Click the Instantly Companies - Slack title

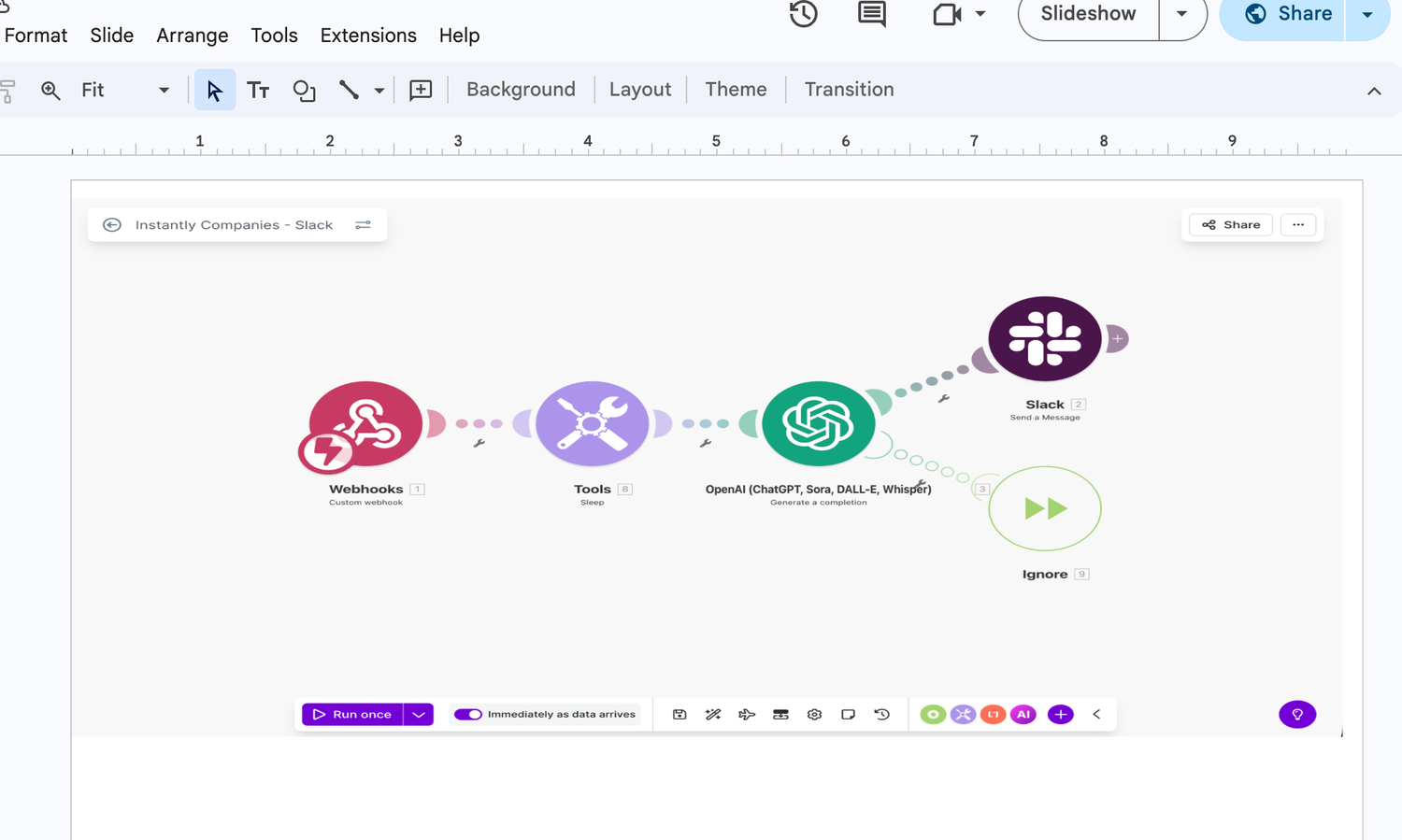234,225
